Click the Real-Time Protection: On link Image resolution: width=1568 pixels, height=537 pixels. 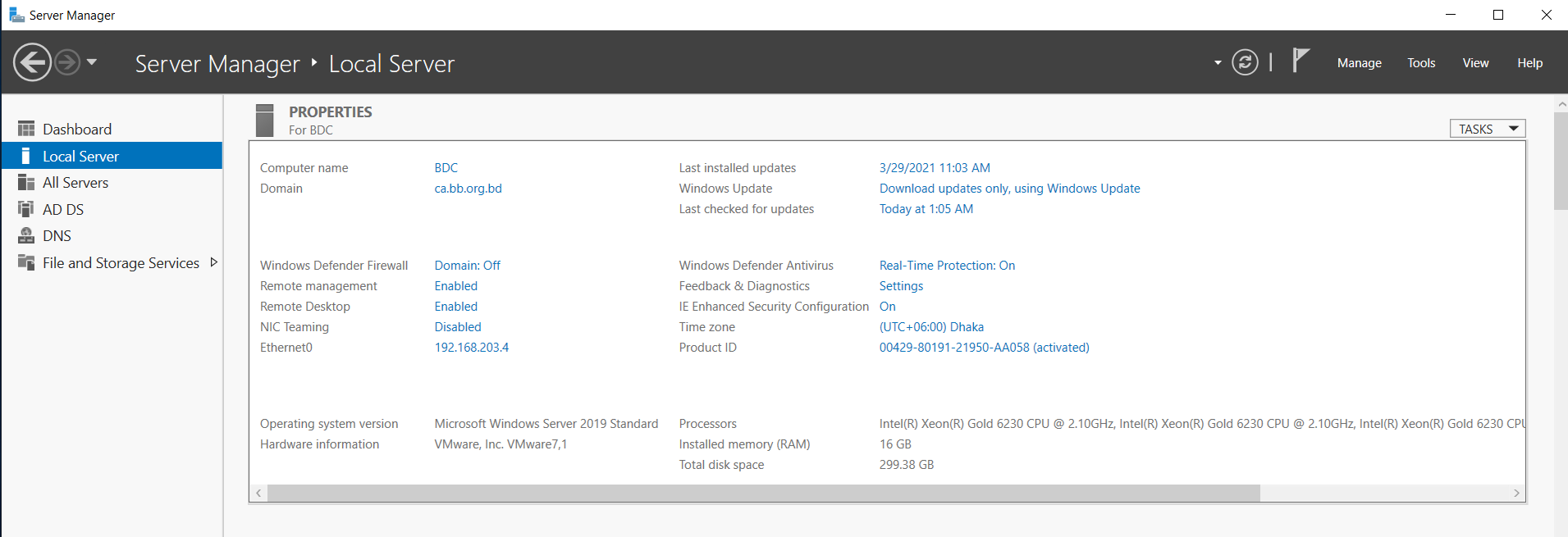947,266
